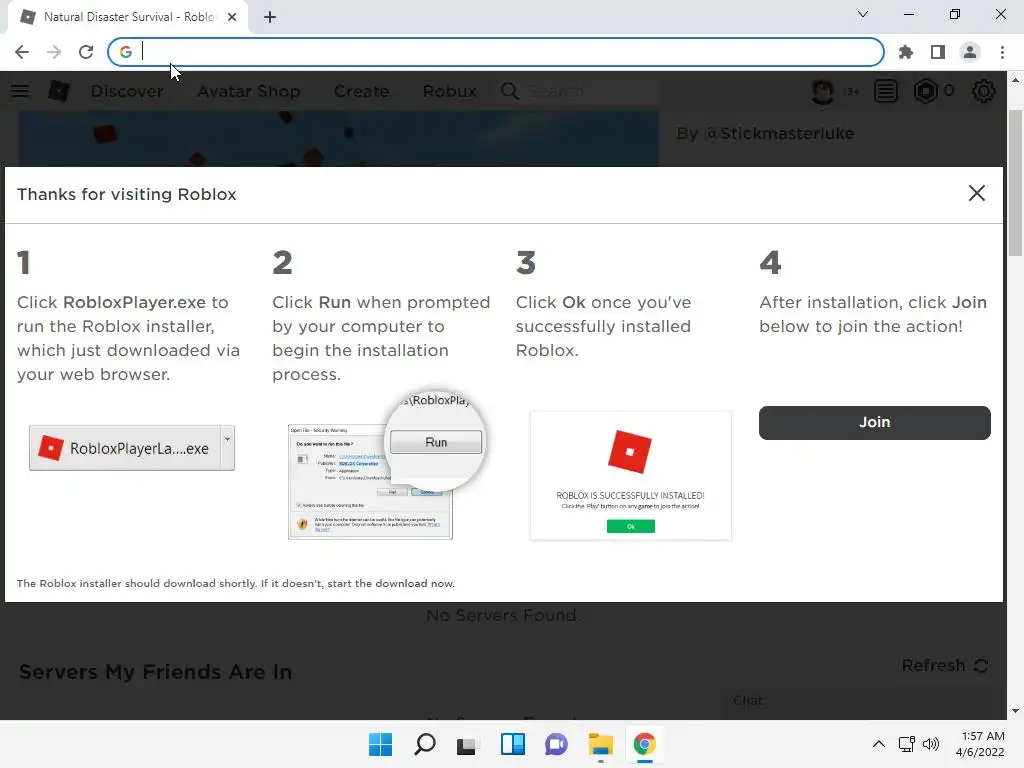Open the Robux balance icon
This screenshot has height=768, width=1024.
[x=925, y=91]
